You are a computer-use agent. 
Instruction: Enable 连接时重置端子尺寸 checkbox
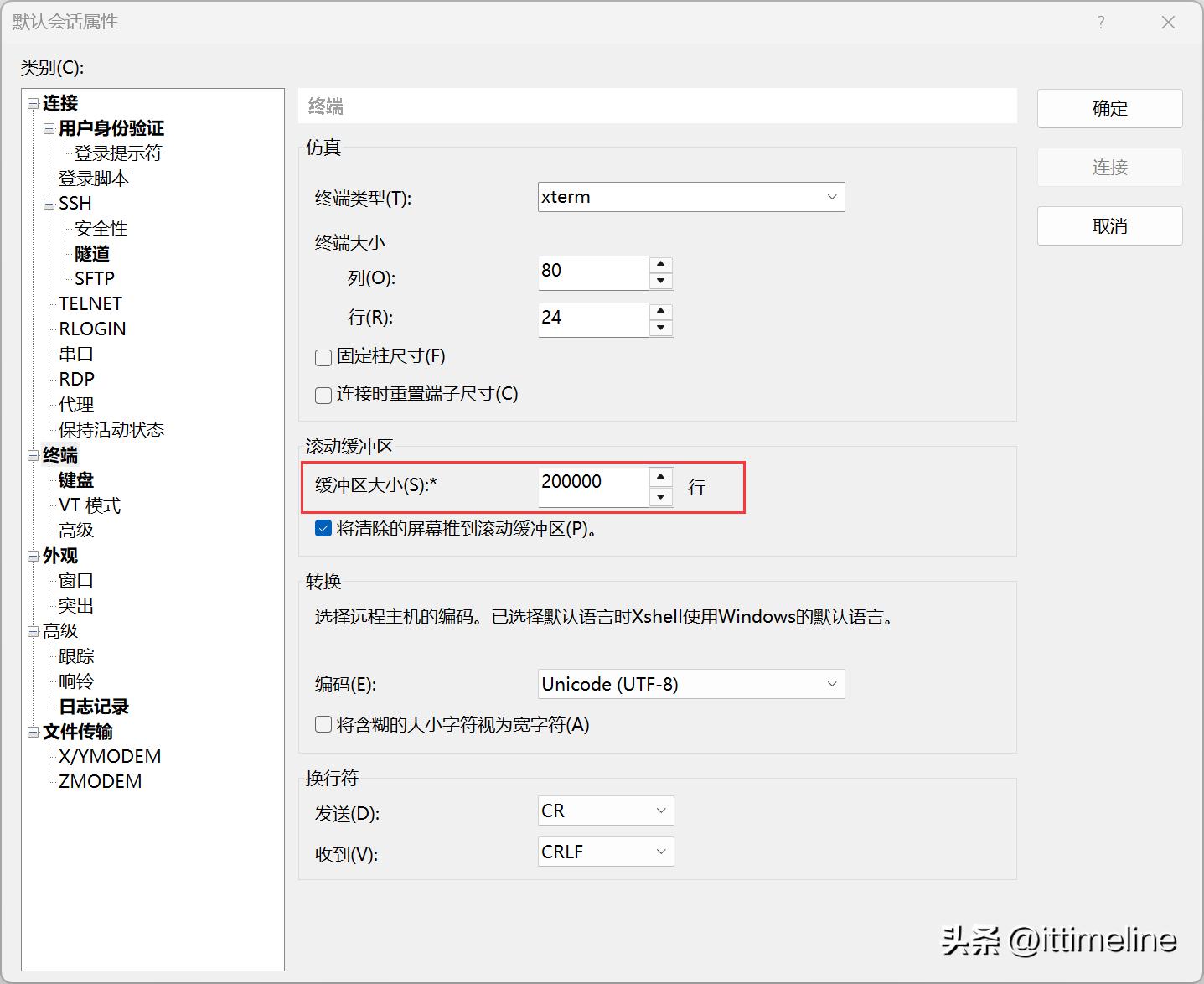pos(323,395)
